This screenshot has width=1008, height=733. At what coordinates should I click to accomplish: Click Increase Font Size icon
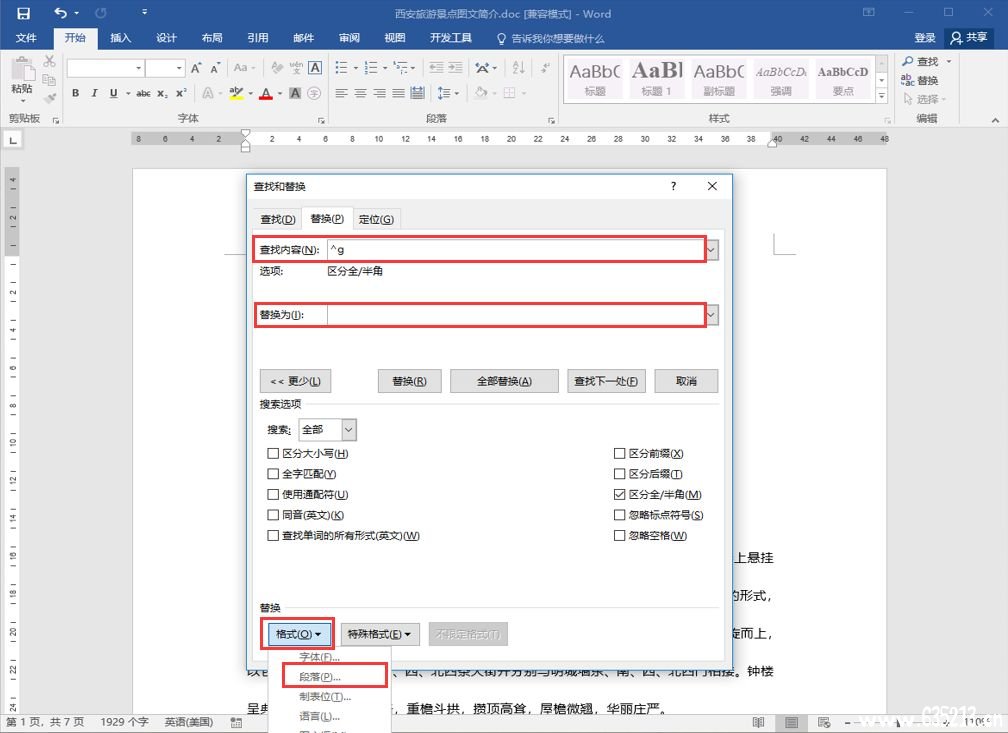(196, 68)
